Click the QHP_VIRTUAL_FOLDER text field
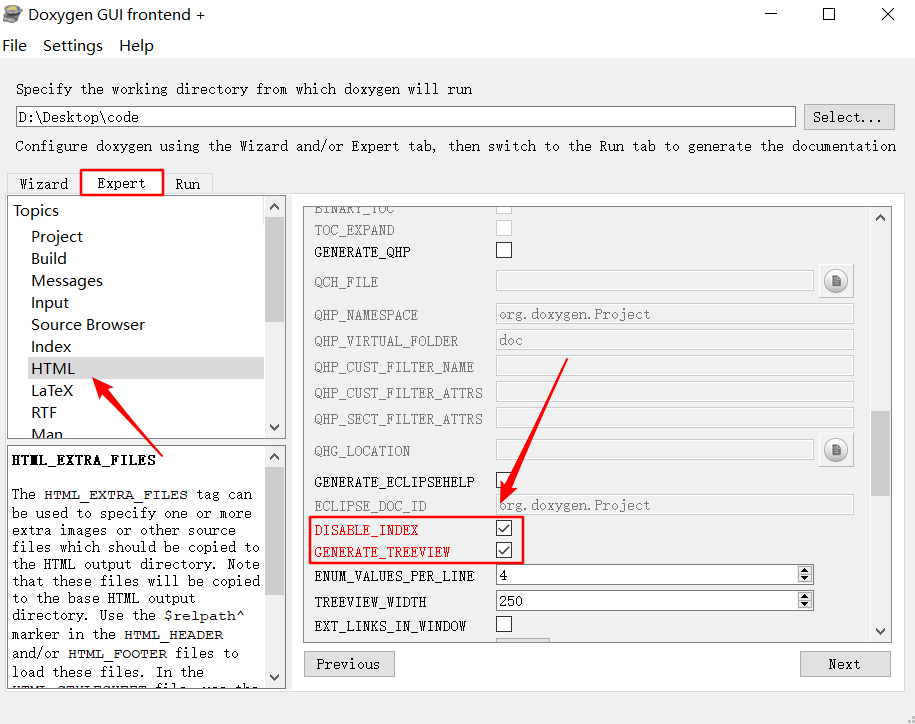Screen dimensions: 915x724 click(675, 340)
